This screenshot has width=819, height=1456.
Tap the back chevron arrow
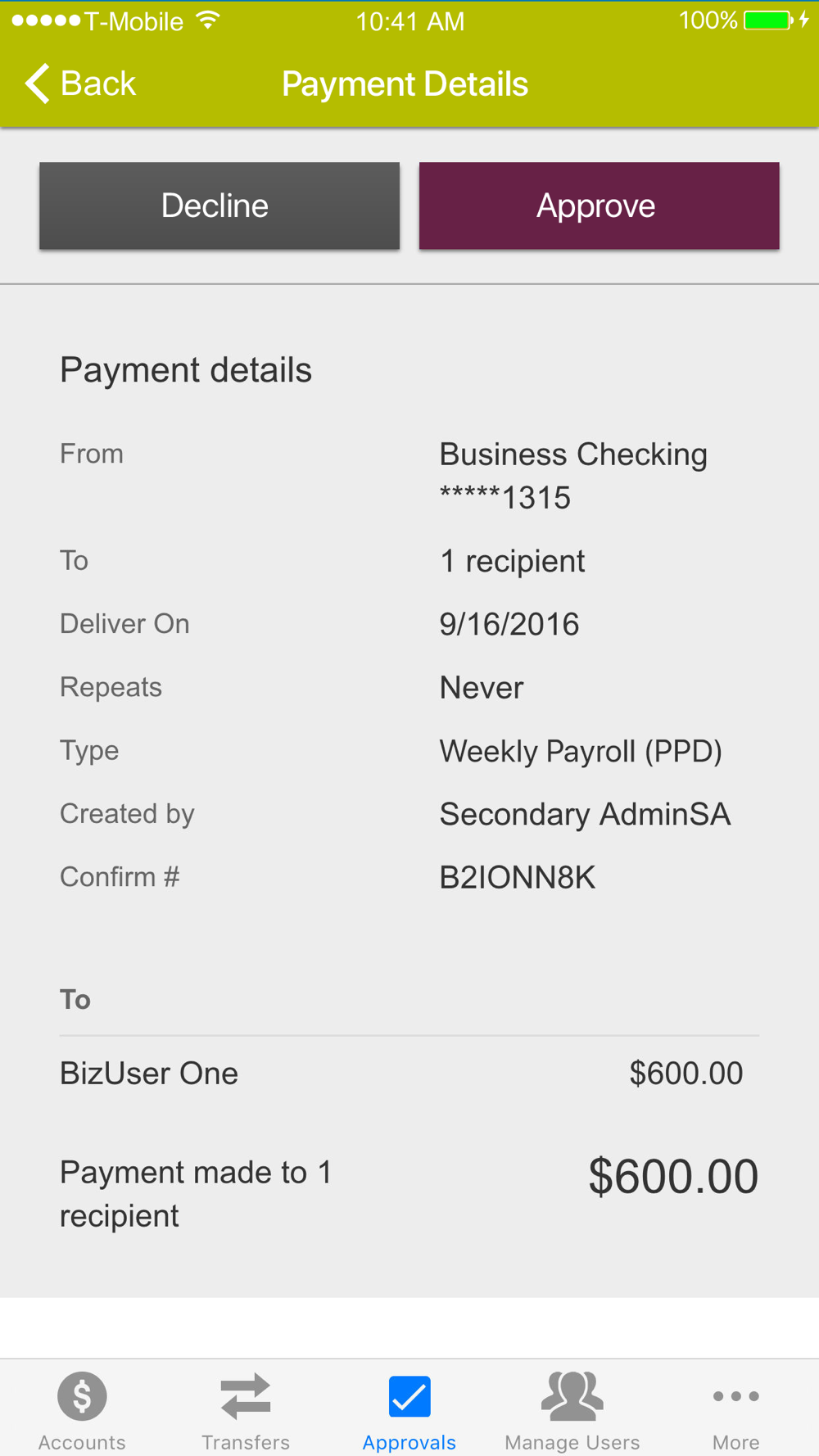click(x=37, y=84)
